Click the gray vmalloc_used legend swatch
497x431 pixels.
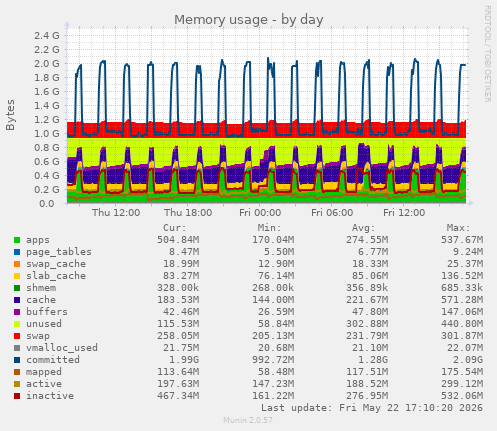tap(17, 348)
